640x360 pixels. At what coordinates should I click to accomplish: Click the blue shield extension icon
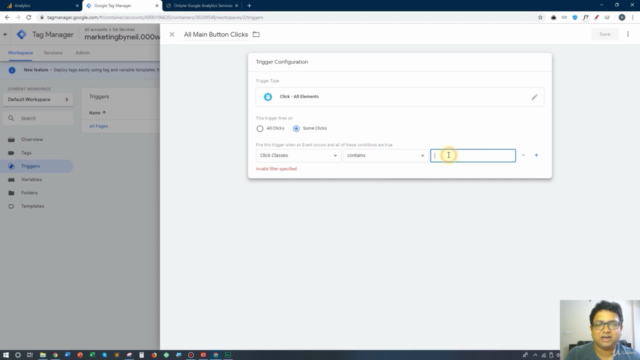tap(575, 18)
